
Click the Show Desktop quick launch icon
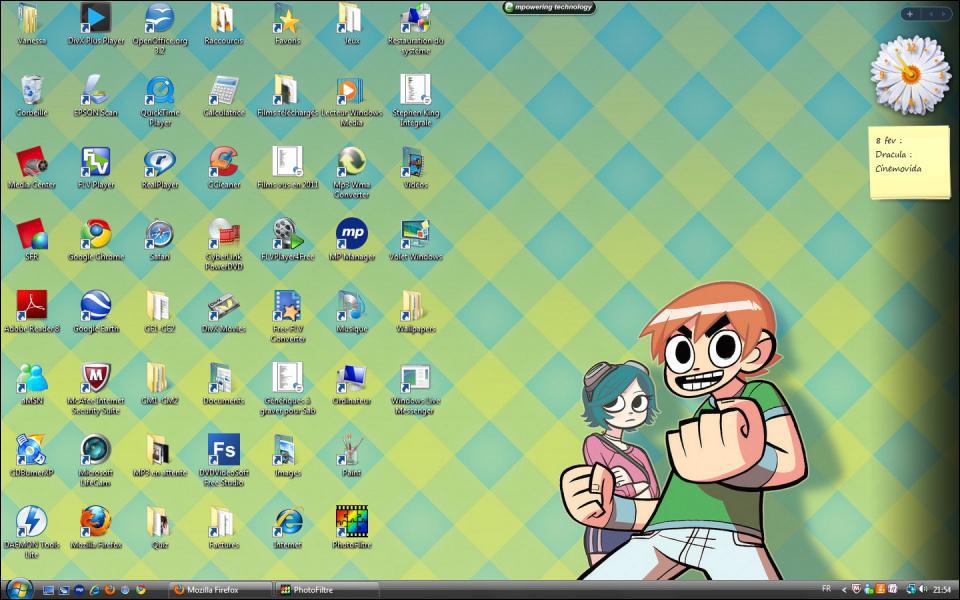(x=48, y=590)
